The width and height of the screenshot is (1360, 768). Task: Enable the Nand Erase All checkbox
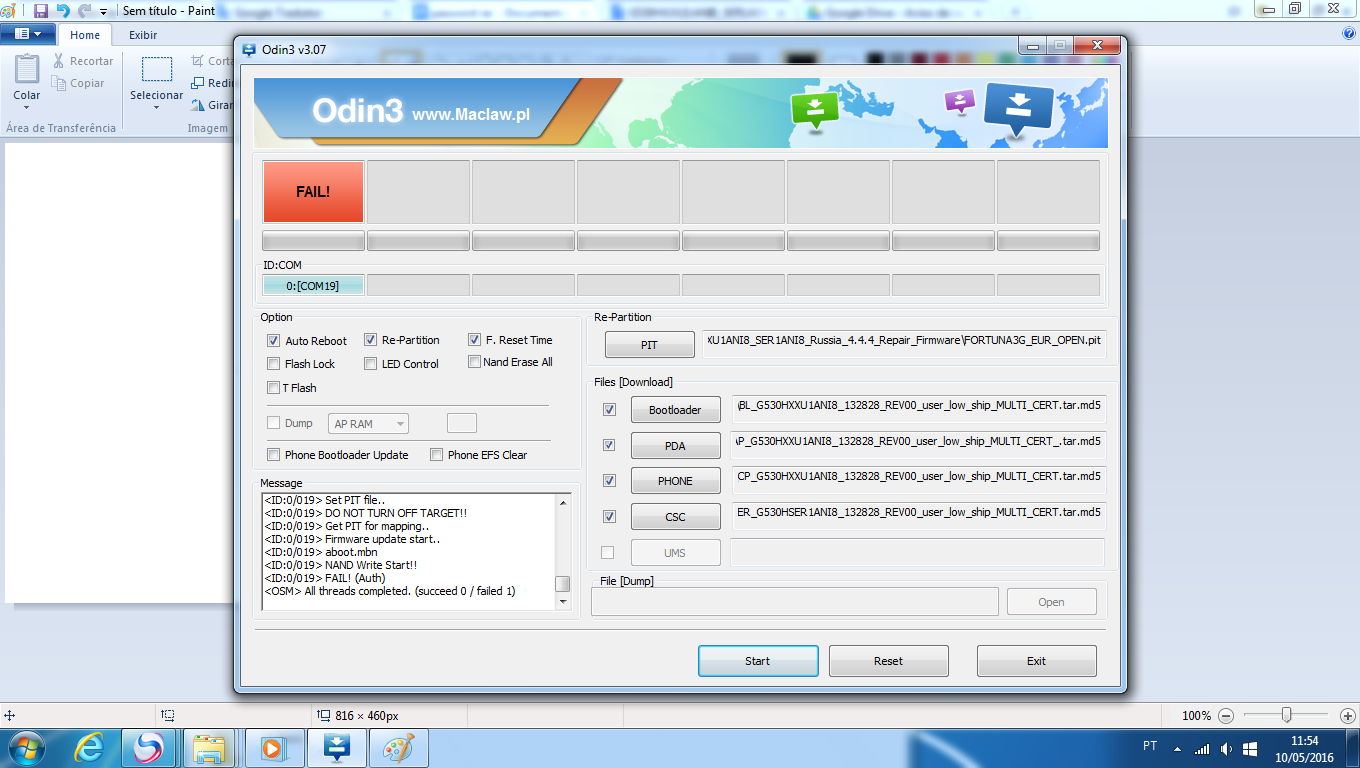[475, 362]
